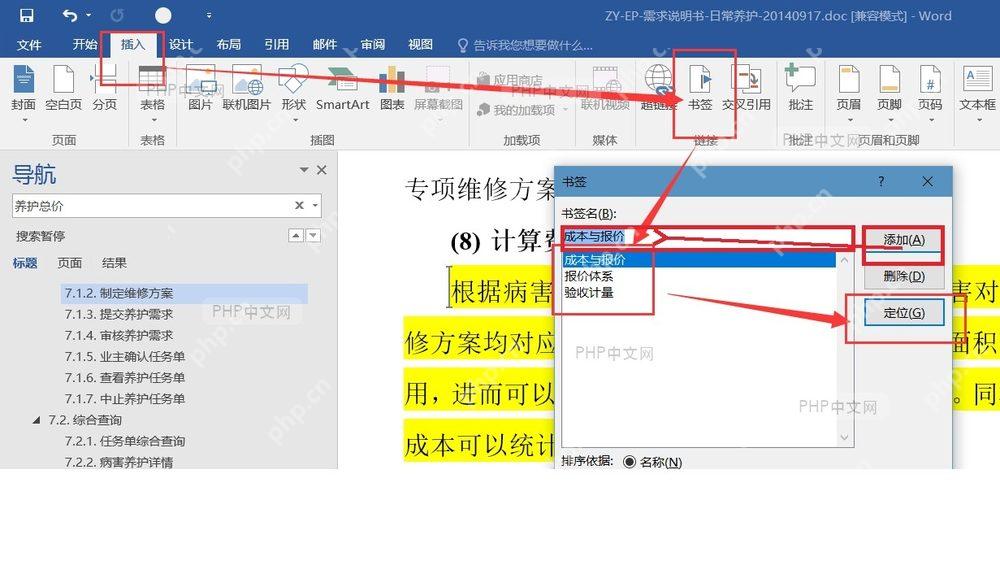The image size is (1000, 561).
Task: Select bookmark 验收计量 in the list
Action: pos(588,293)
